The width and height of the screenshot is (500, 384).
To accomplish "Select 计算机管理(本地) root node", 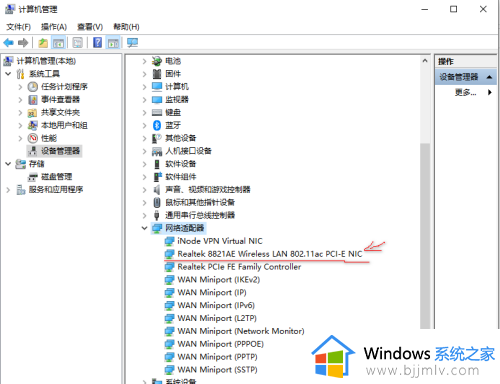I will pos(46,61).
